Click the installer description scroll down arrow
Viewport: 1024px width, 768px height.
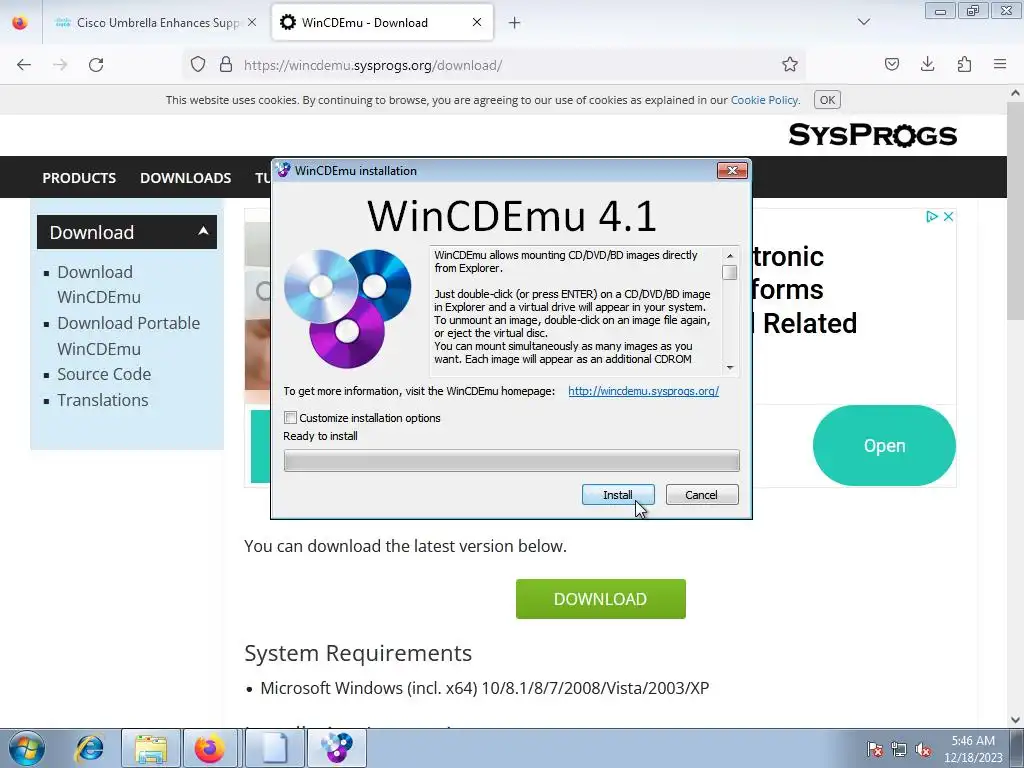tap(730, 368)
